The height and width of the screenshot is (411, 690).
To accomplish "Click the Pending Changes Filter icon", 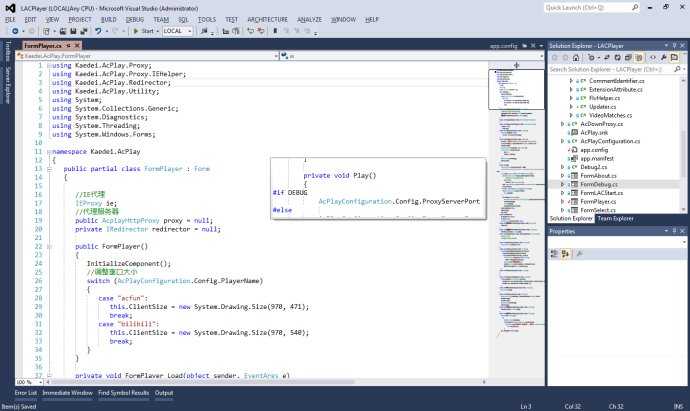I will [x=592, y=58].
